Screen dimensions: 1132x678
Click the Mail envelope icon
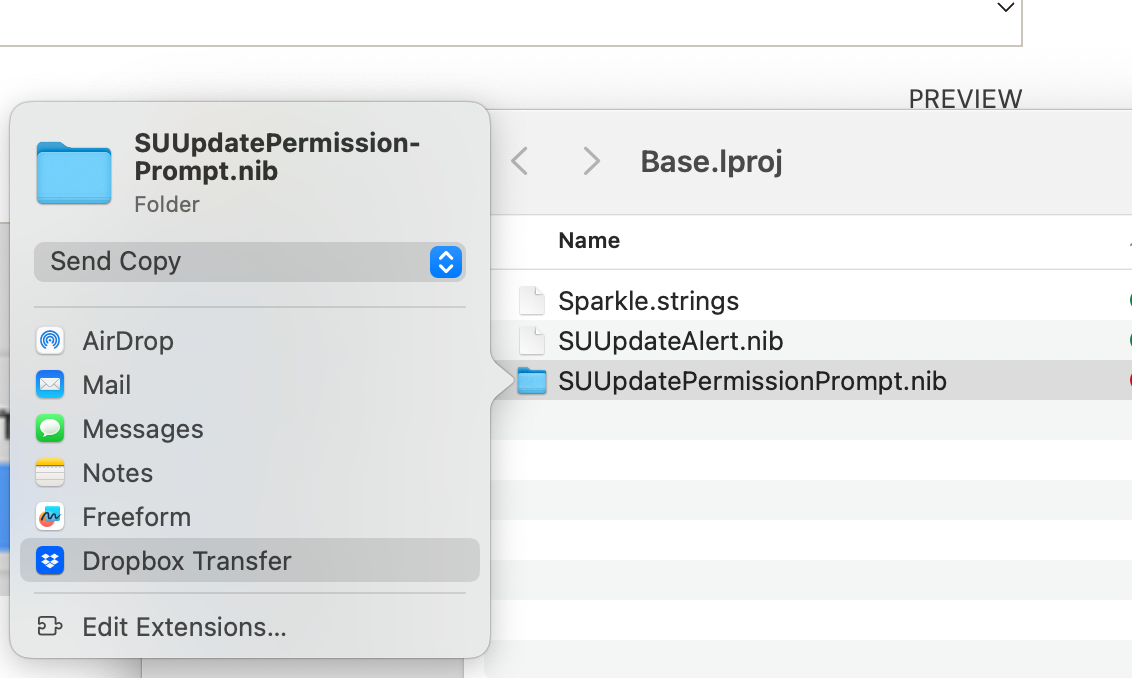50,385
